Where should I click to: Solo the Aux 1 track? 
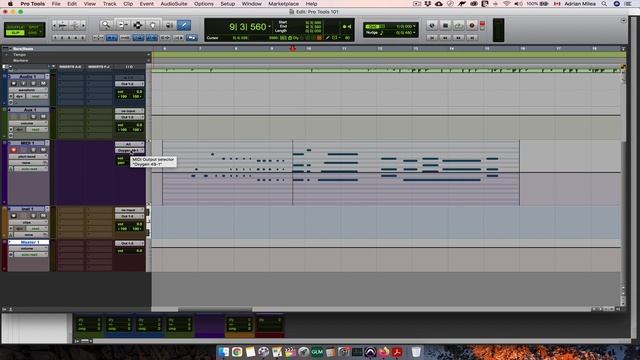pos(33,117)
